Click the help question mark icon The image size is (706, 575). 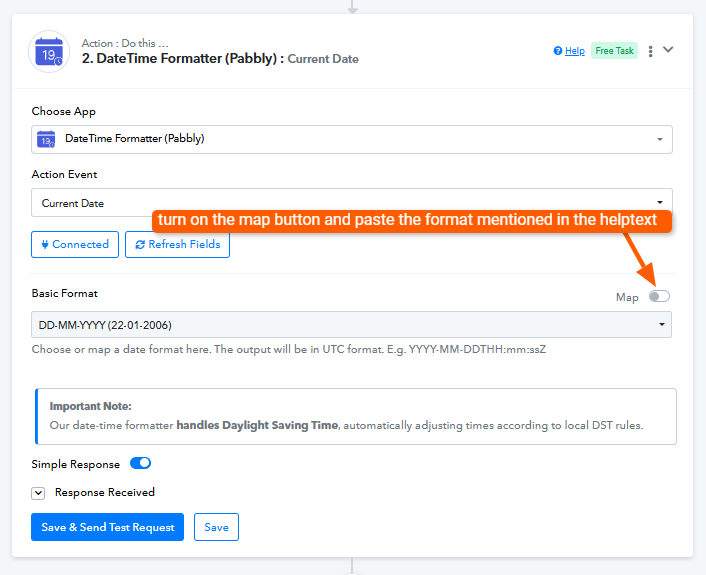coord(558,51)
